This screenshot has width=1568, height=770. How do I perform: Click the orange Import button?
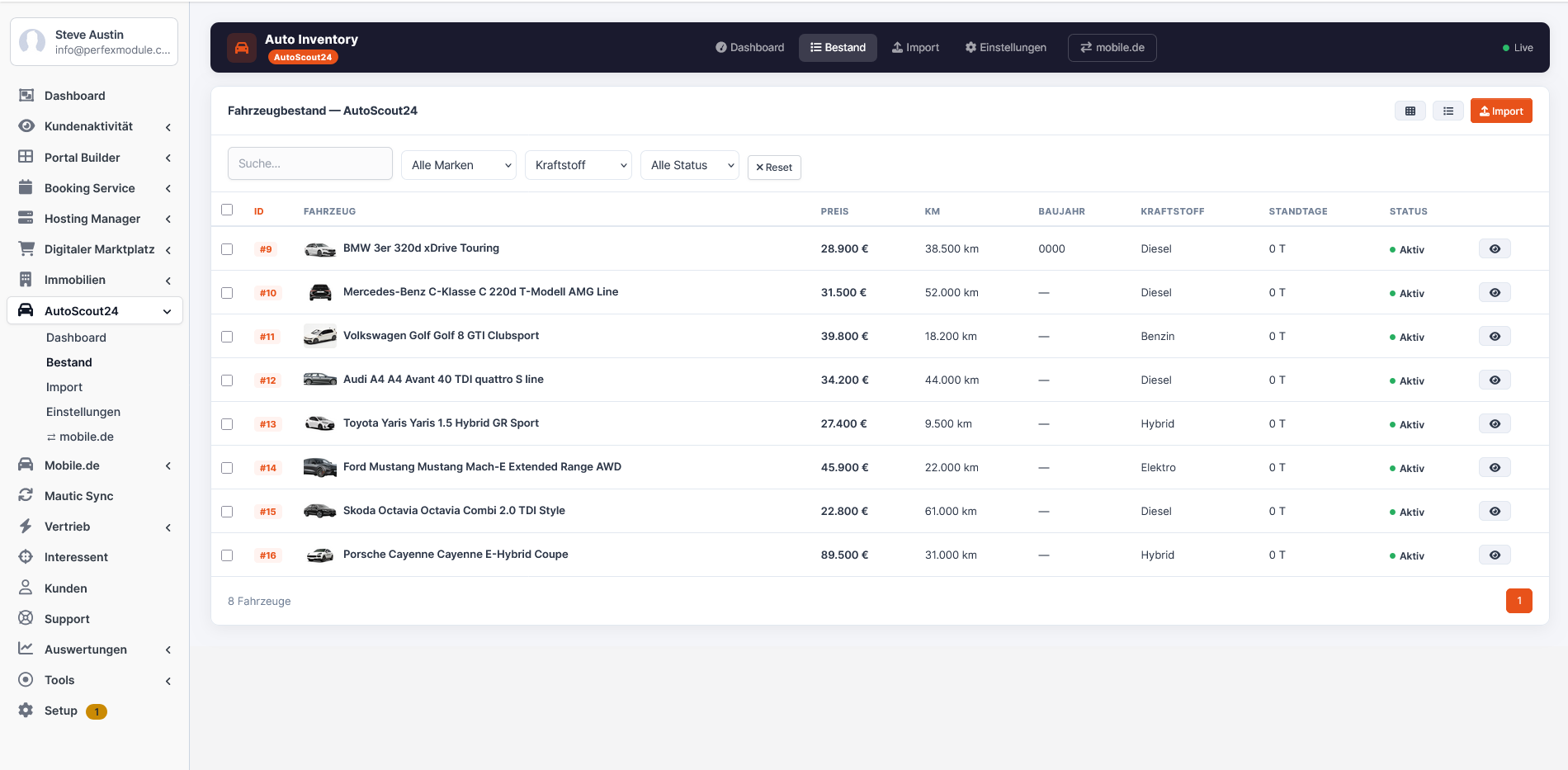[1500, 111]
